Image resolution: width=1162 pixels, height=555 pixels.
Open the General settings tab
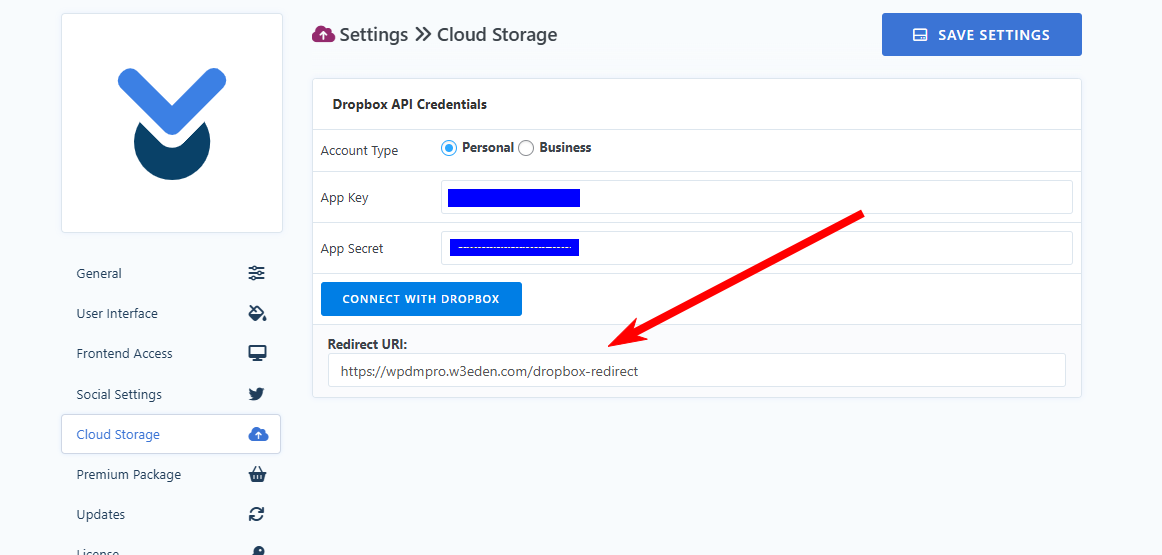coord(171,273)
